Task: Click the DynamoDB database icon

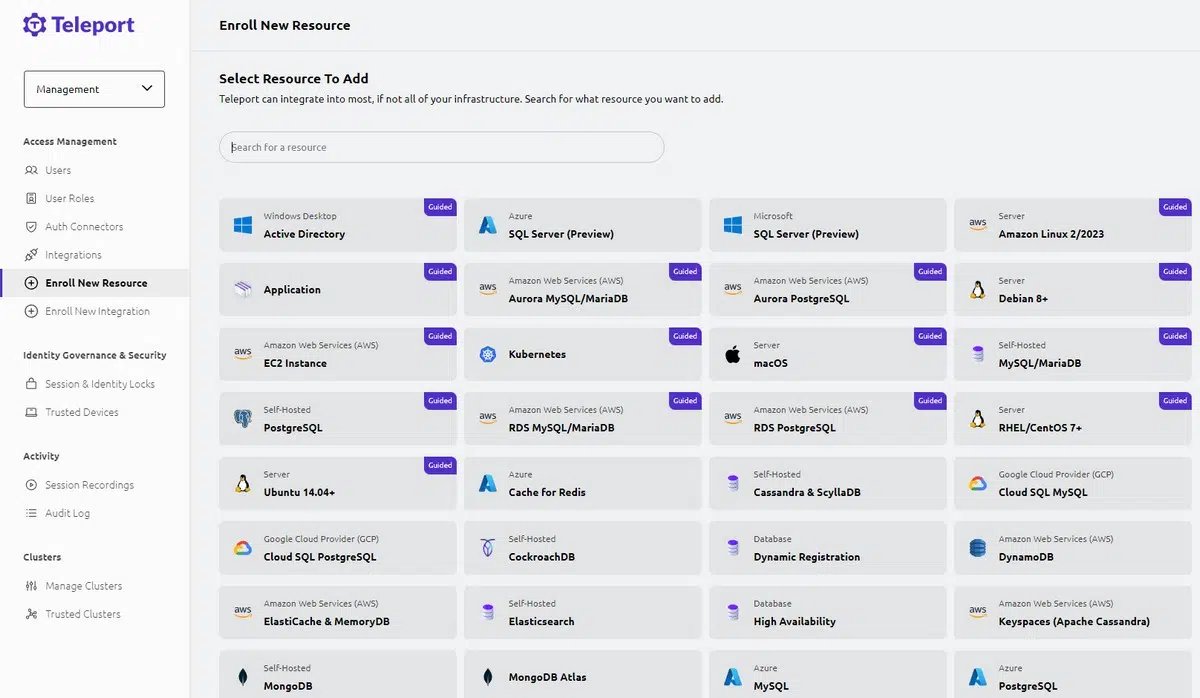Action: tap(977, 548)
